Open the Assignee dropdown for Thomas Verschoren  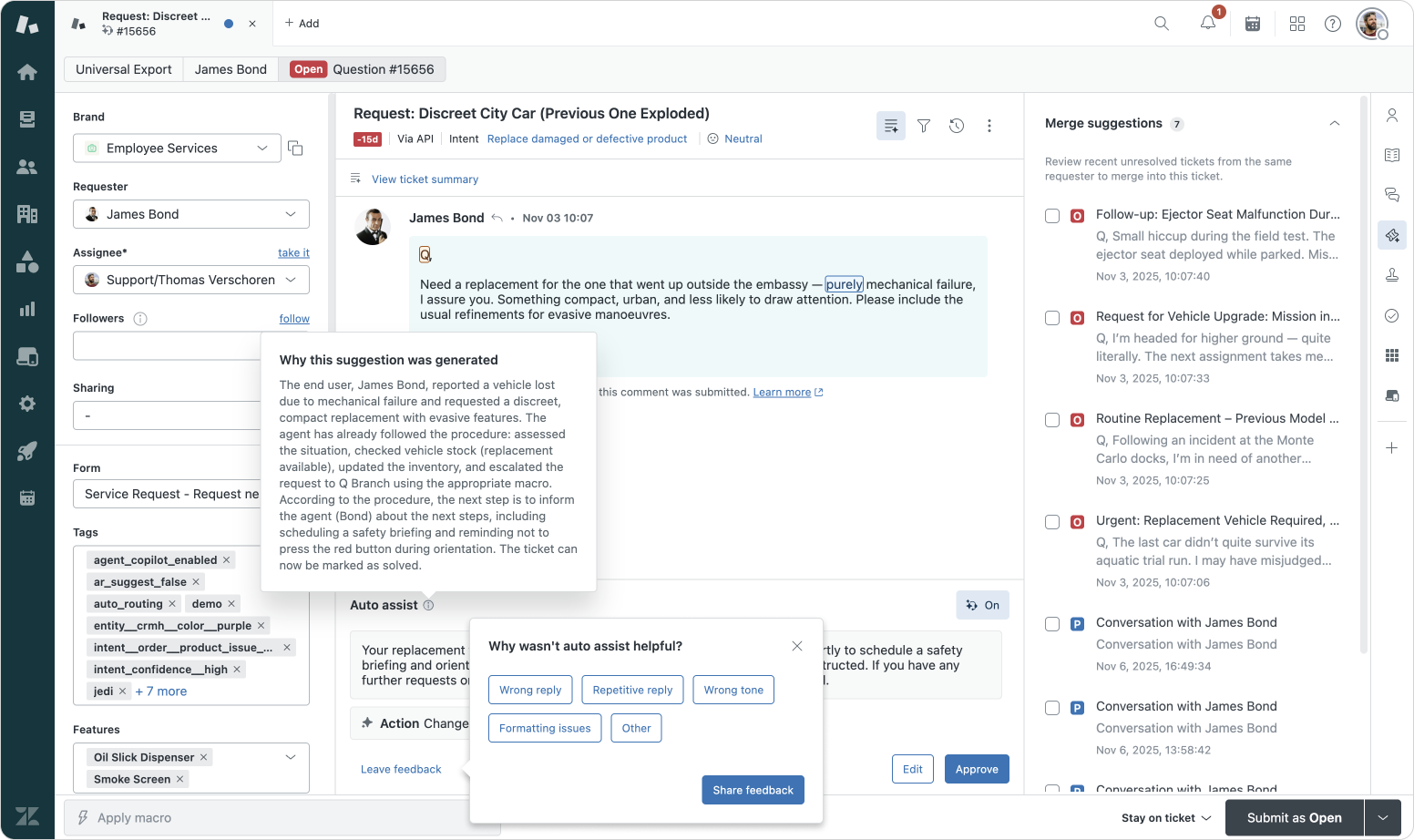[191, 280]
